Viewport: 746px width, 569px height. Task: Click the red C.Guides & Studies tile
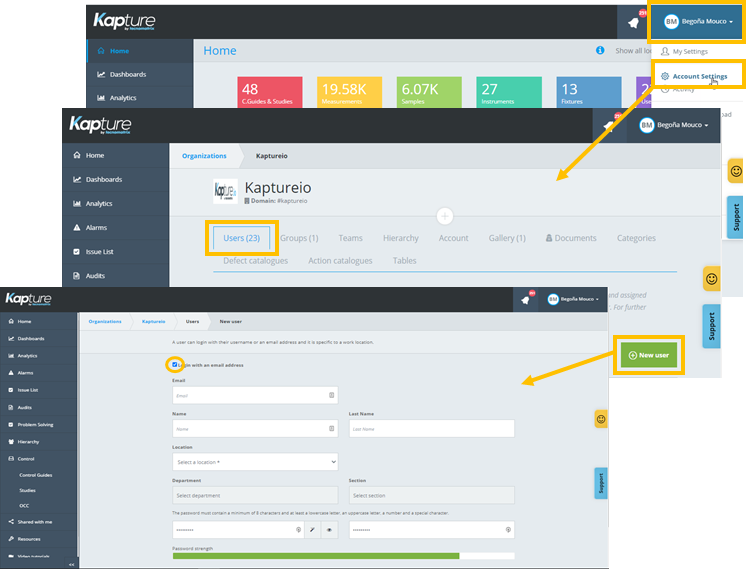[x=270, y=92]
